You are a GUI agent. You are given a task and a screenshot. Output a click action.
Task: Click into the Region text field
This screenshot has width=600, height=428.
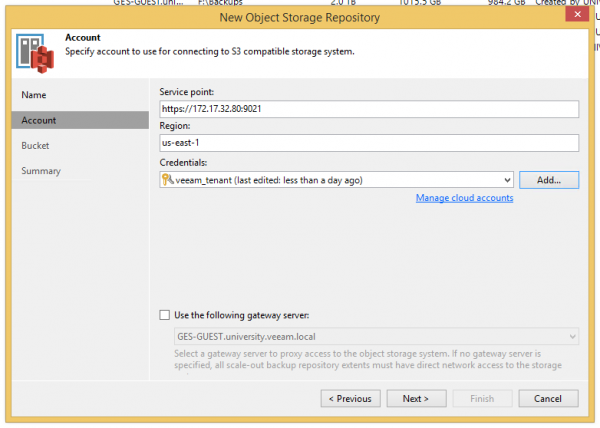coord(369,143)
